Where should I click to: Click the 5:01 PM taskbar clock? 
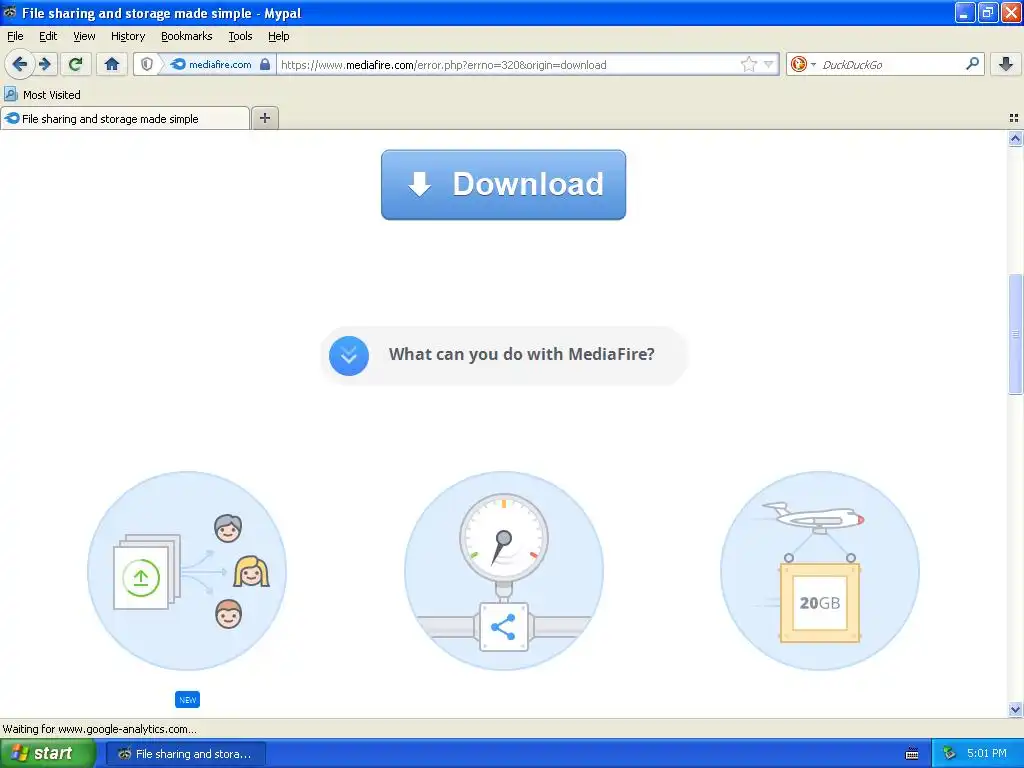coord(987,753)
